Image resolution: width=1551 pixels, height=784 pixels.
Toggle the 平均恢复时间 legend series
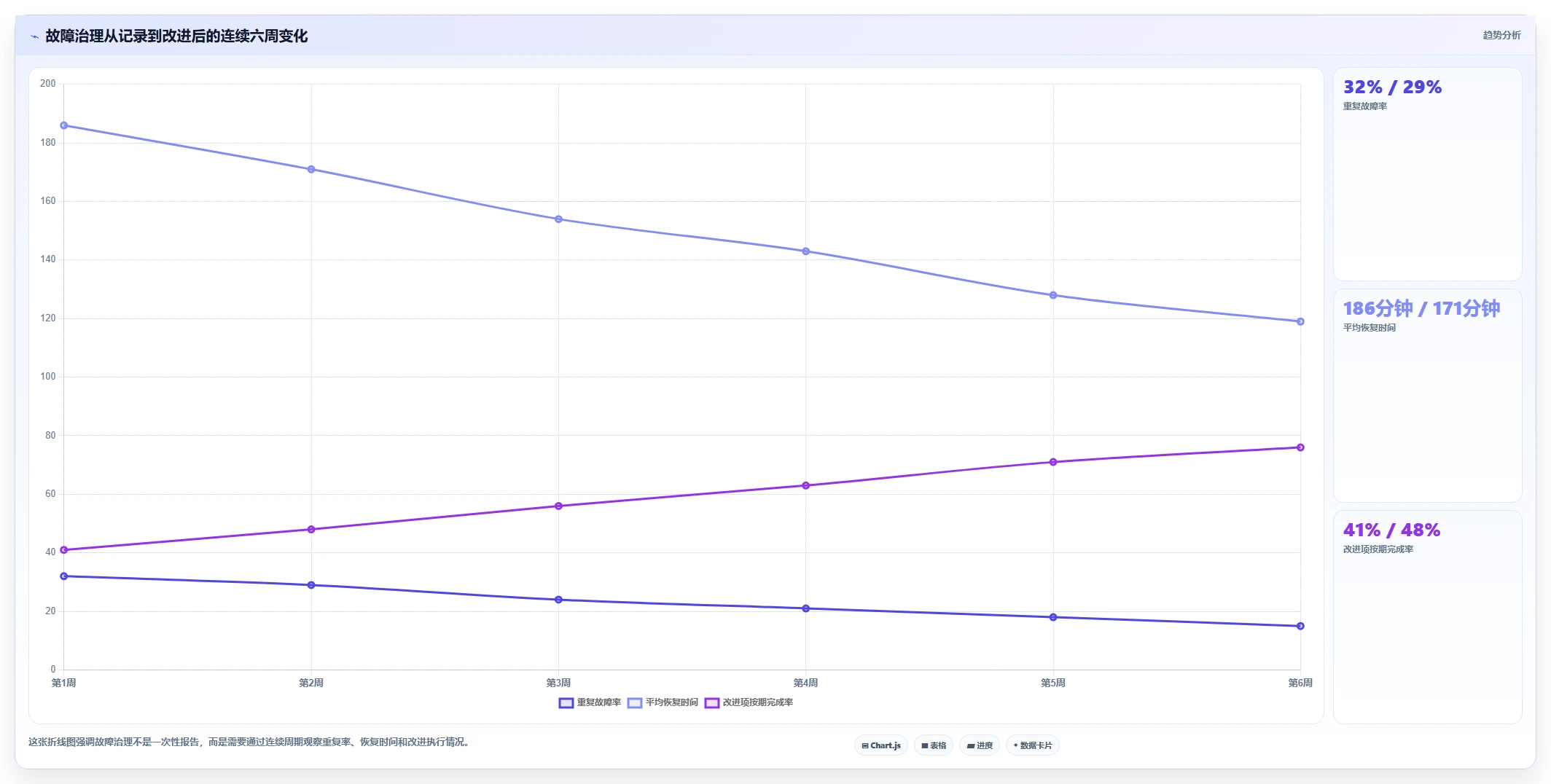pyautogui.click(x=663, y=702)
